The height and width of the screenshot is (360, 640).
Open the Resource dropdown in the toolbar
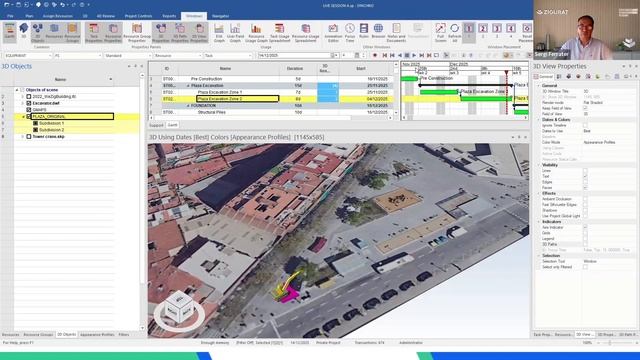[178, 56]
